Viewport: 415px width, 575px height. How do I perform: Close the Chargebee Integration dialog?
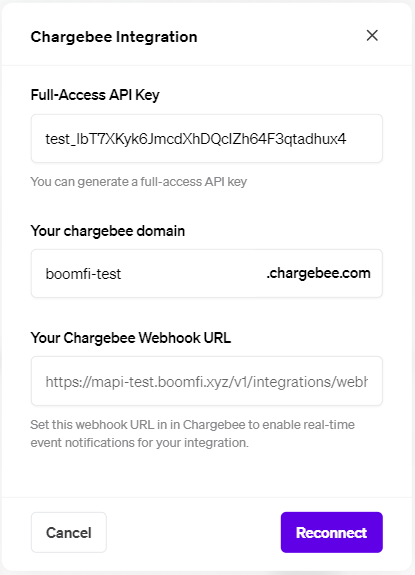click(372, 36)
